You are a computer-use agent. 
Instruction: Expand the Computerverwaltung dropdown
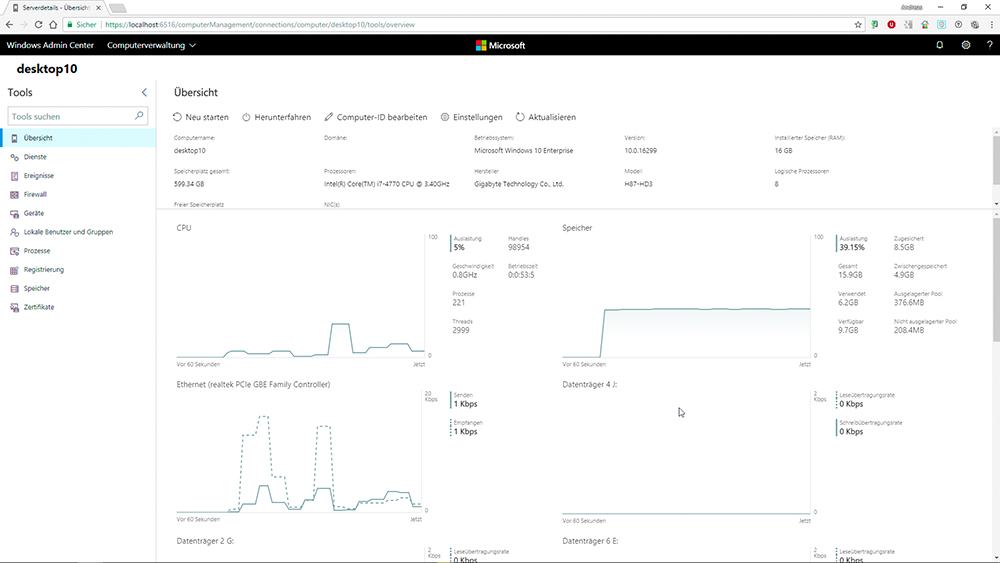151,45
